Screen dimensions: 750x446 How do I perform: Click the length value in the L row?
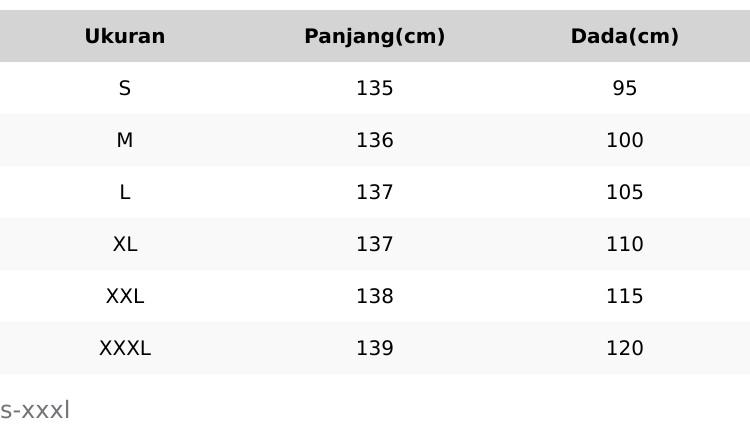[375, 193]
